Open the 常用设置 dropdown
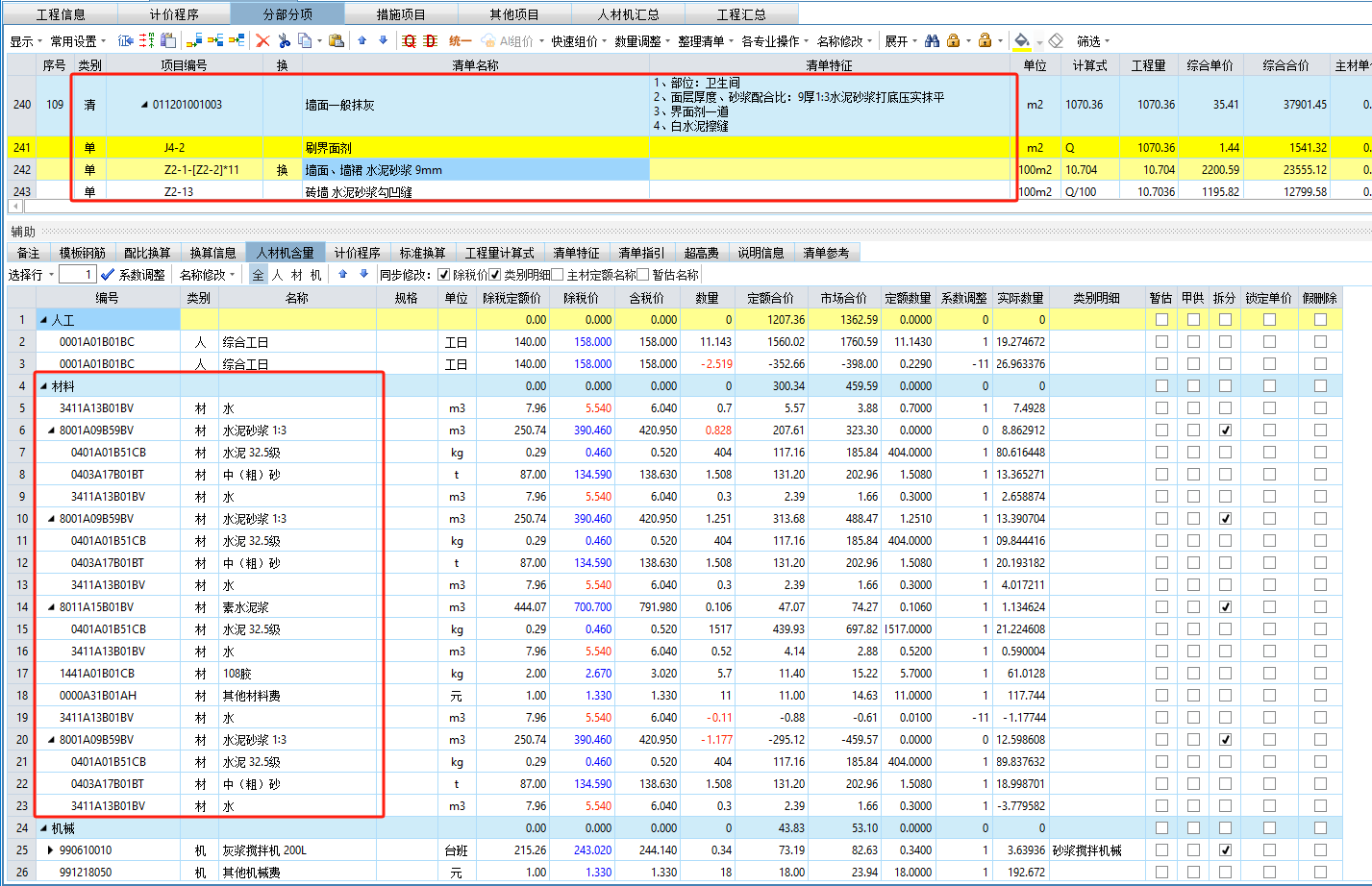The image size is (1372, 886). click(78, 41)
